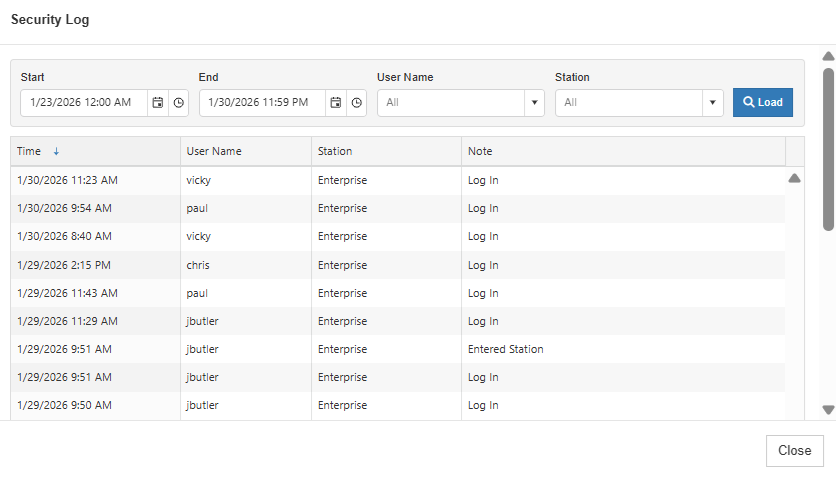
Task: Expand the User Name dropdown arrow
Action: 534,103
